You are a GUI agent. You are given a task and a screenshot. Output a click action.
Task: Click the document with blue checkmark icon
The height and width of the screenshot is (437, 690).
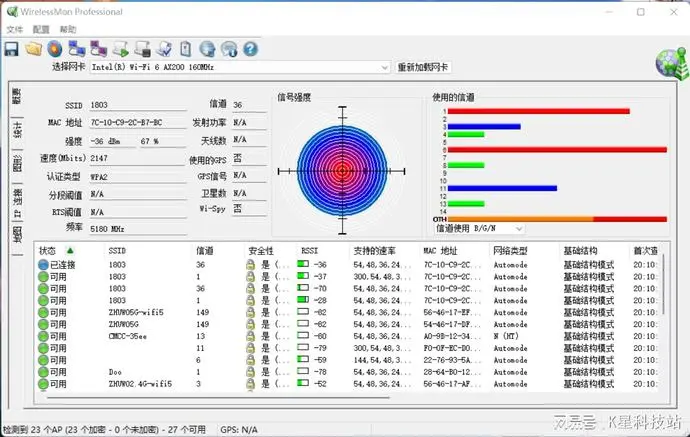164,49
